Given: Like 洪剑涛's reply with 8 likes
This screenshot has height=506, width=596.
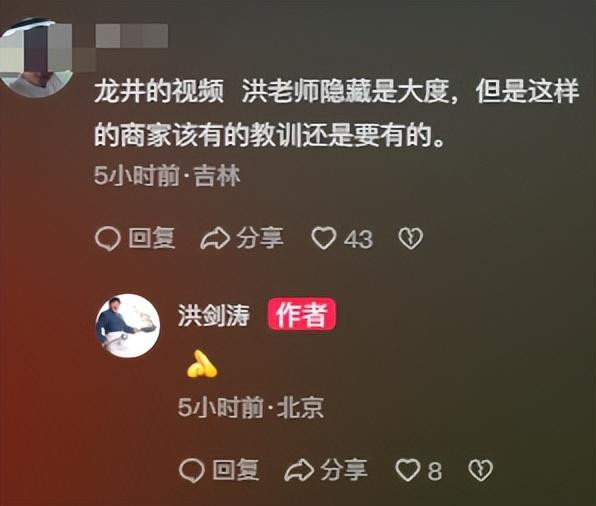Looking at the screenshot, I should pos(407,470).
